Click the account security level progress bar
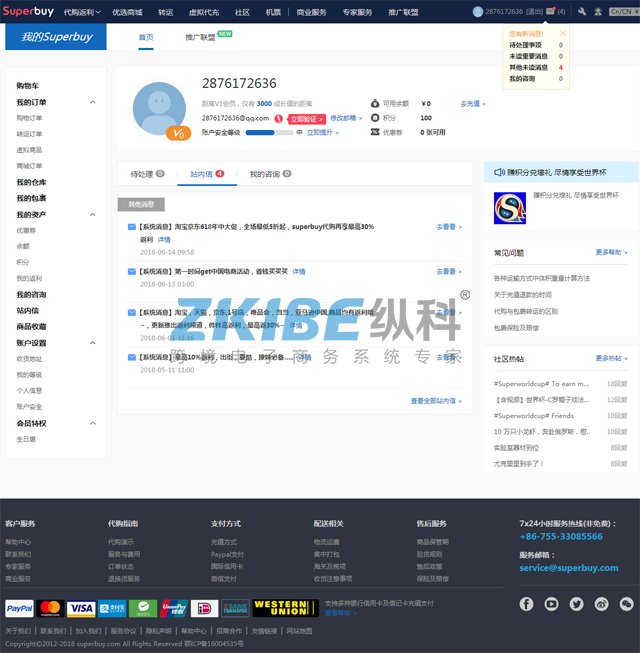 pos(269,133)
